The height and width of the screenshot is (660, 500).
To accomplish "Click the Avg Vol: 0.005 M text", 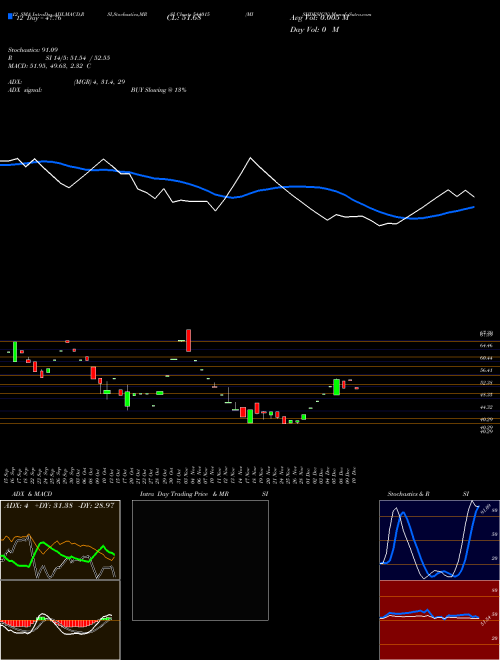I will pos(319,18).
